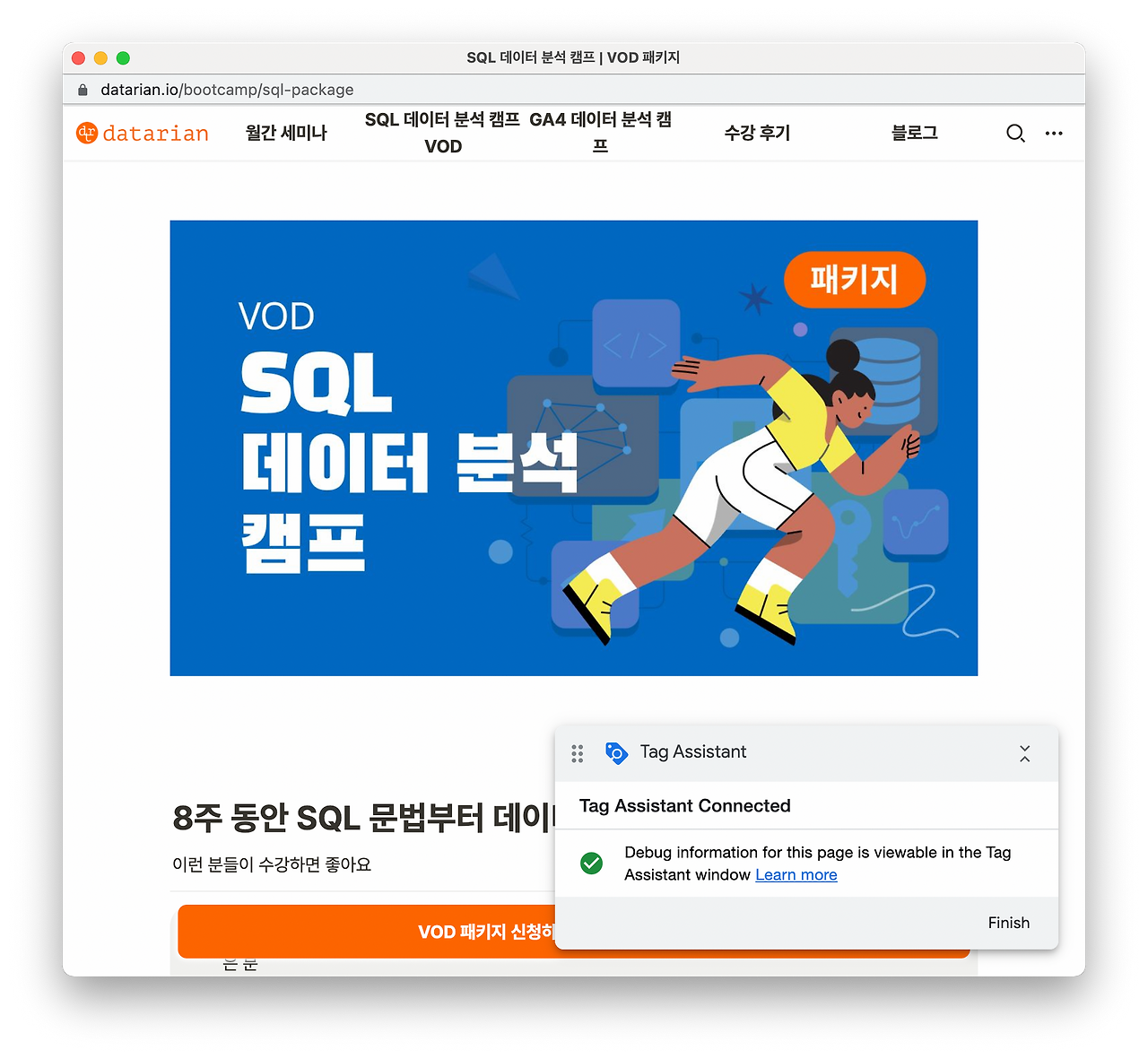Screen dimensions: 1148x1059
Task: Click the datarian logo icon
Action: click(86, 133)
